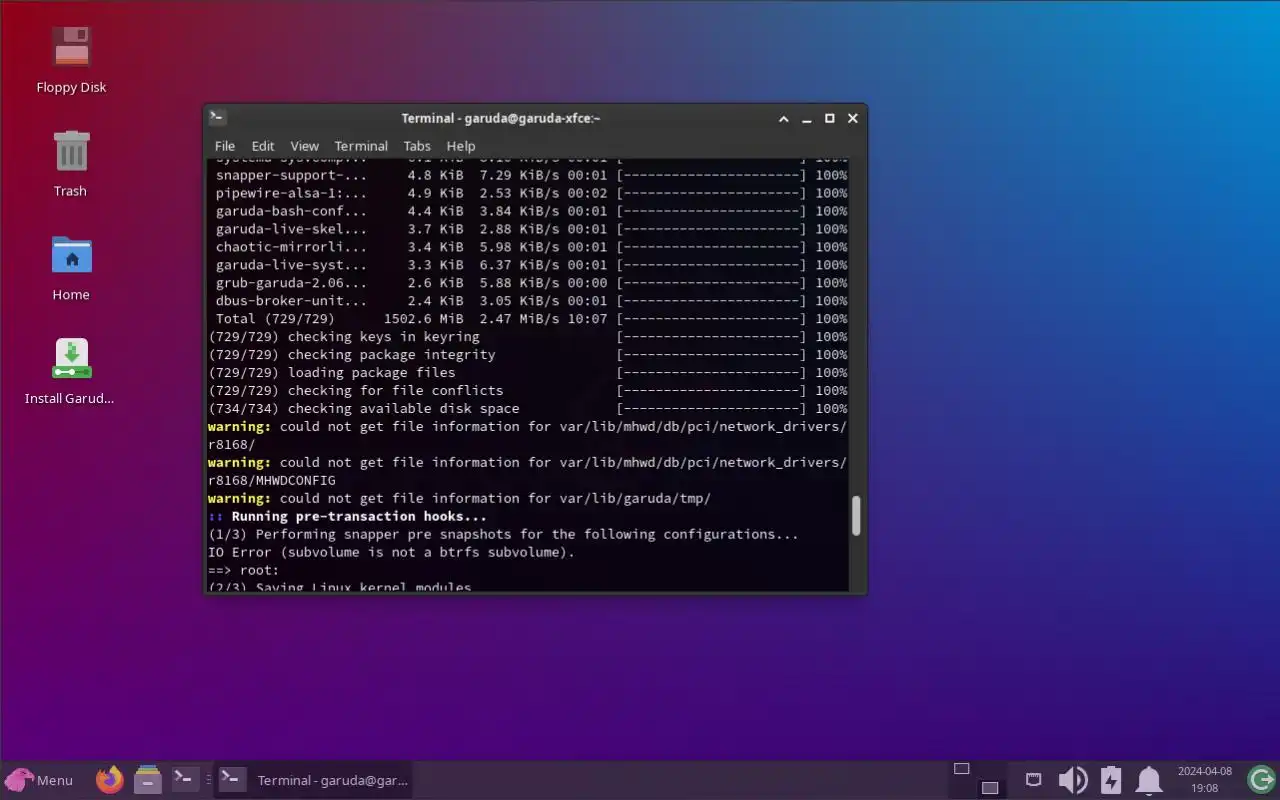Click the 'garuda-live-skel...' package line
Viewport: 1280px width, 800px height.
527,229
